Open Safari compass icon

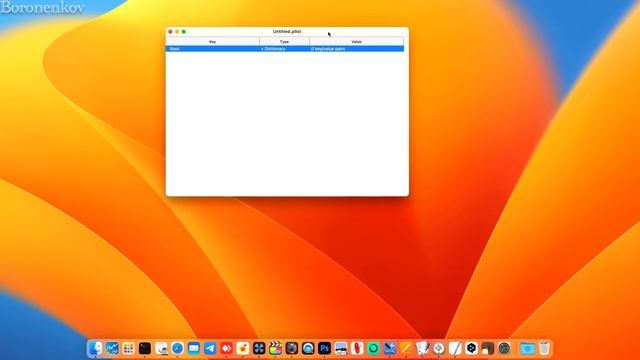click(177, 348)
